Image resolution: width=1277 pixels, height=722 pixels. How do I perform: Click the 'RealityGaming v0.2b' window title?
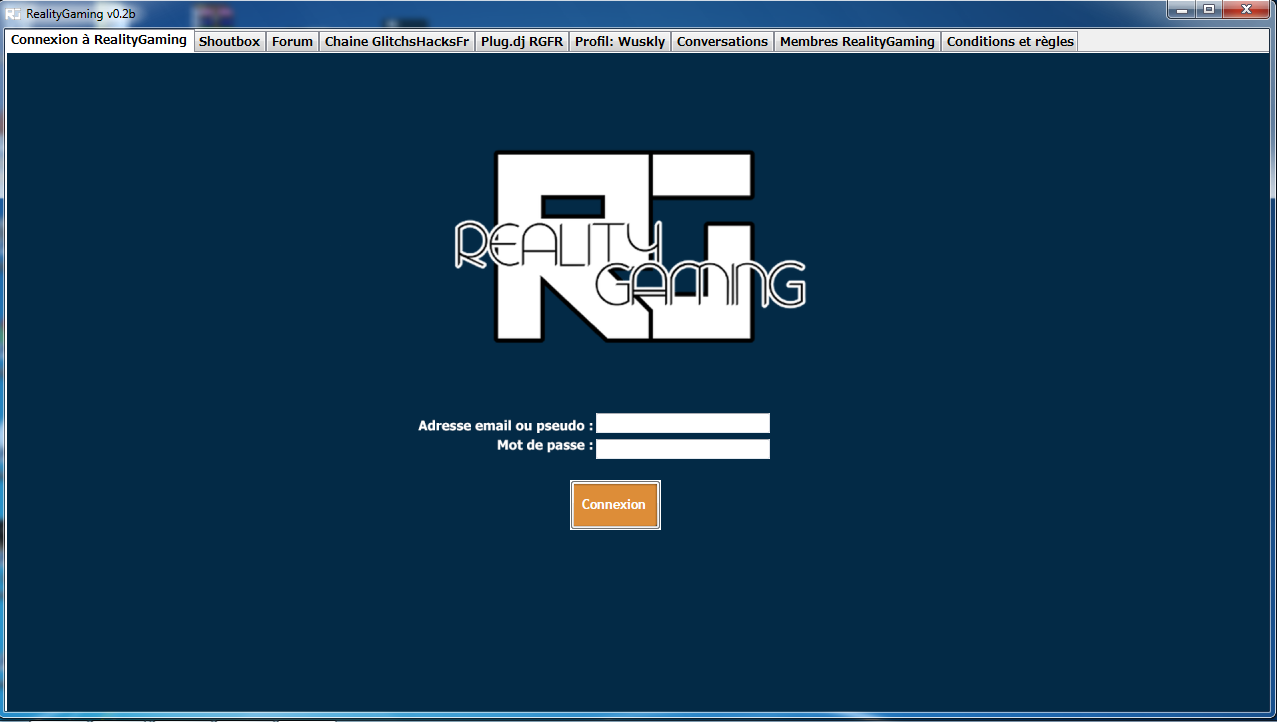(x=81, y=13)
